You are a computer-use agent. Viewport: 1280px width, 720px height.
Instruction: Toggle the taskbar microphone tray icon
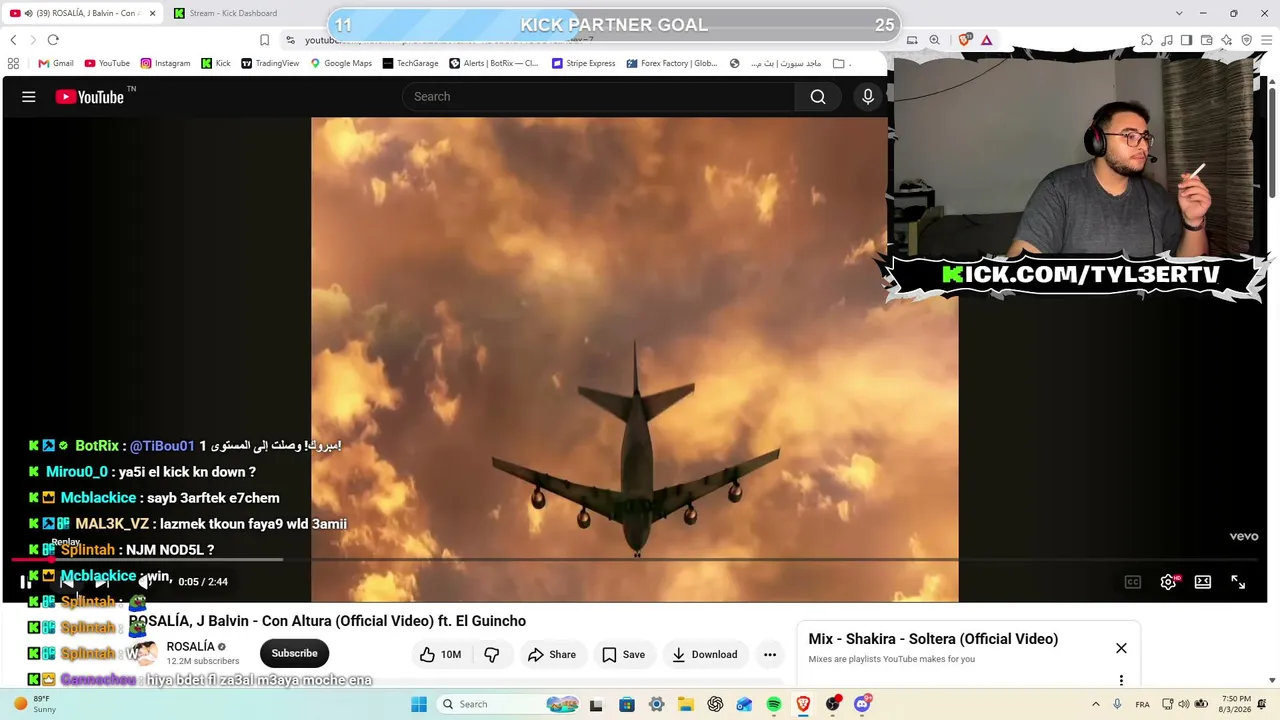click(1117, 704)
